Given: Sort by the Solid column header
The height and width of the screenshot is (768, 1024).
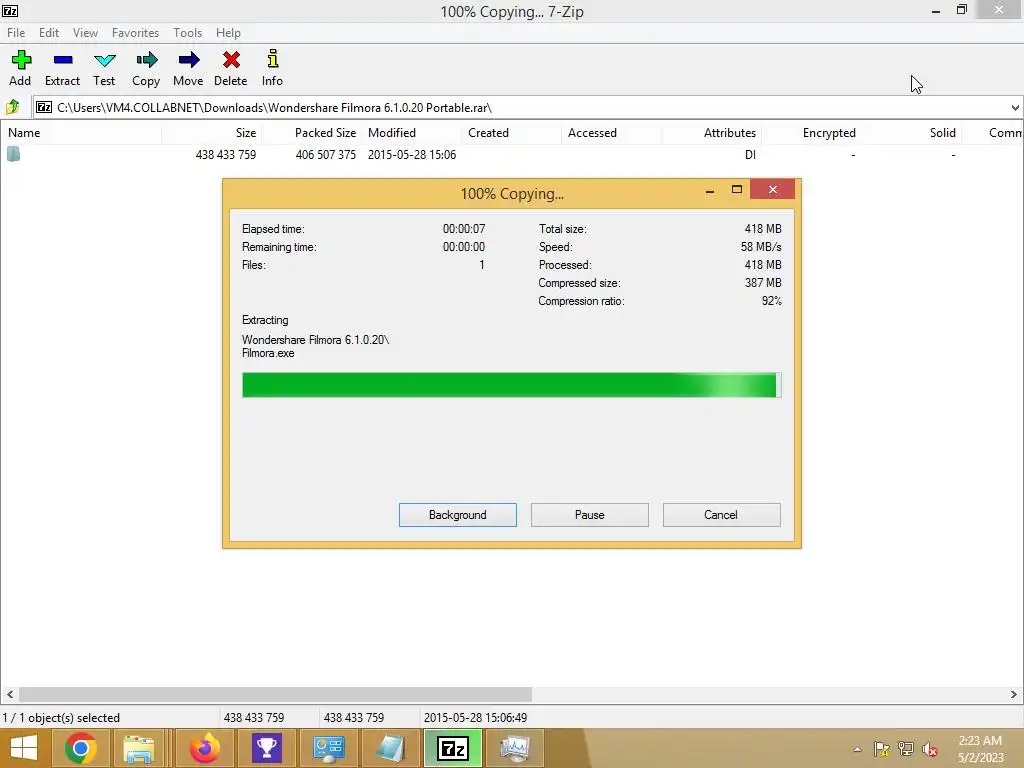Looking at the screenshot, I should (x=911, y=133).
